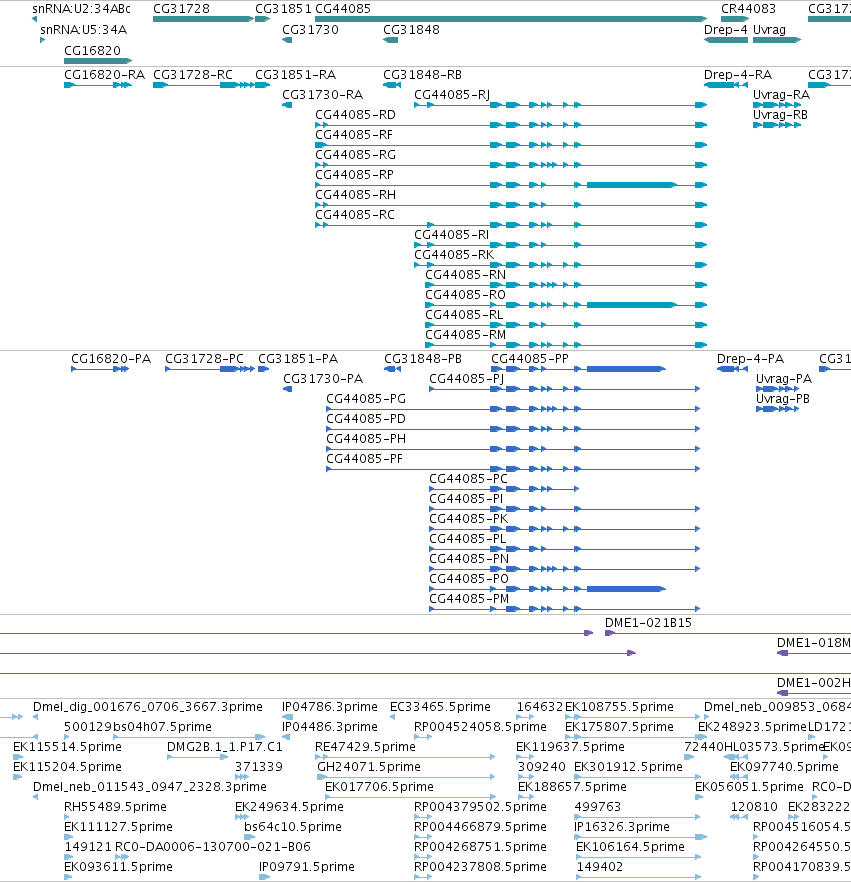Select transcript Drep-4-RA
The height and width of the screenshot is (882, 851).
(726, 85)
